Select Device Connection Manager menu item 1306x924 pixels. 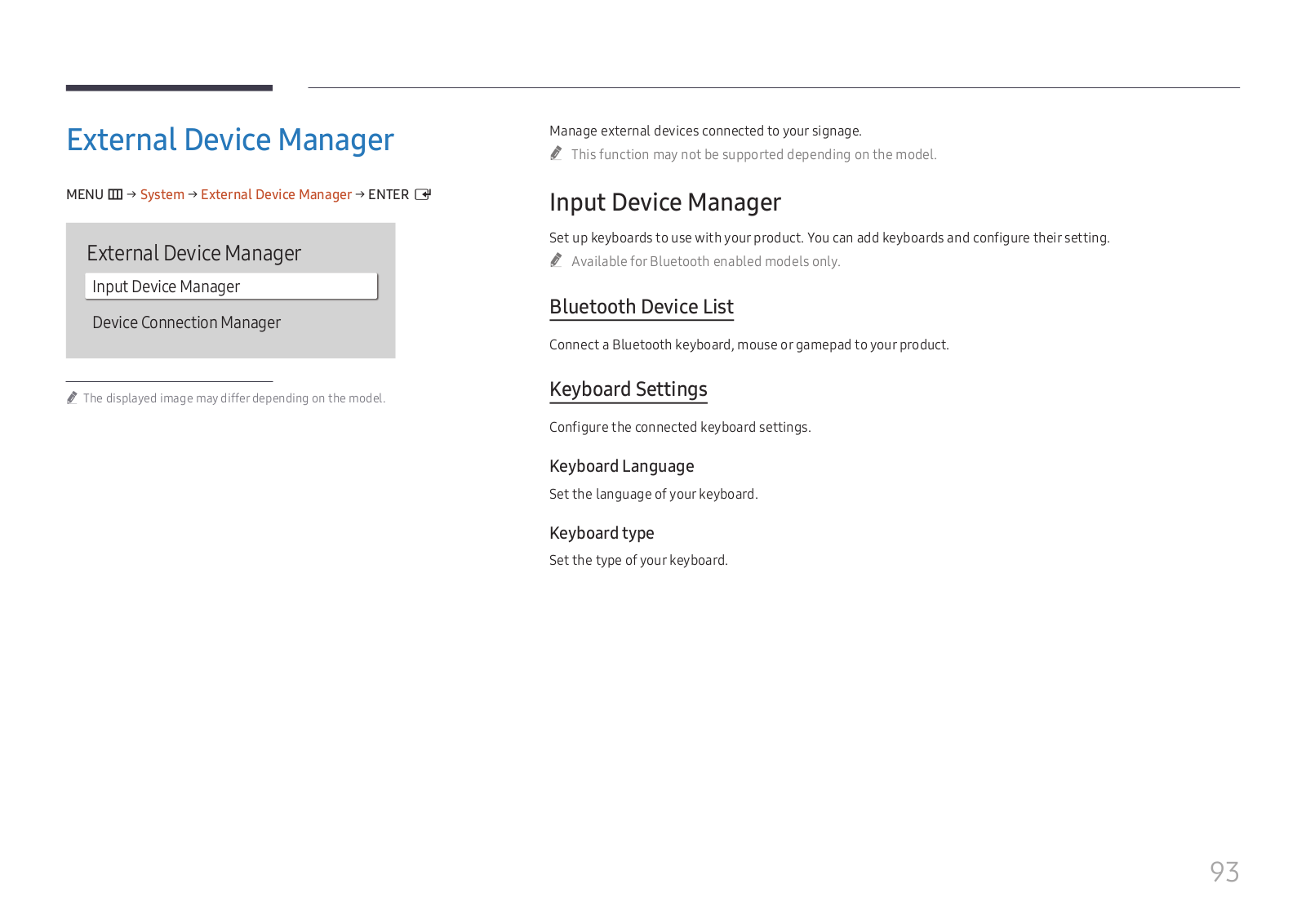186,322
